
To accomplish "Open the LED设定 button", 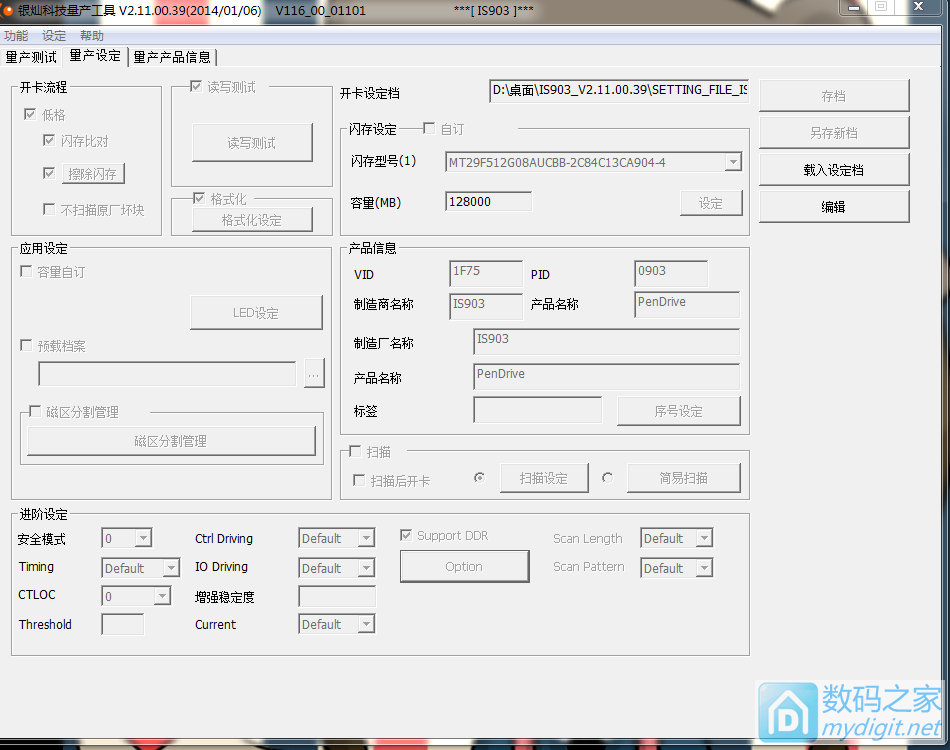I will click(256, 313).
